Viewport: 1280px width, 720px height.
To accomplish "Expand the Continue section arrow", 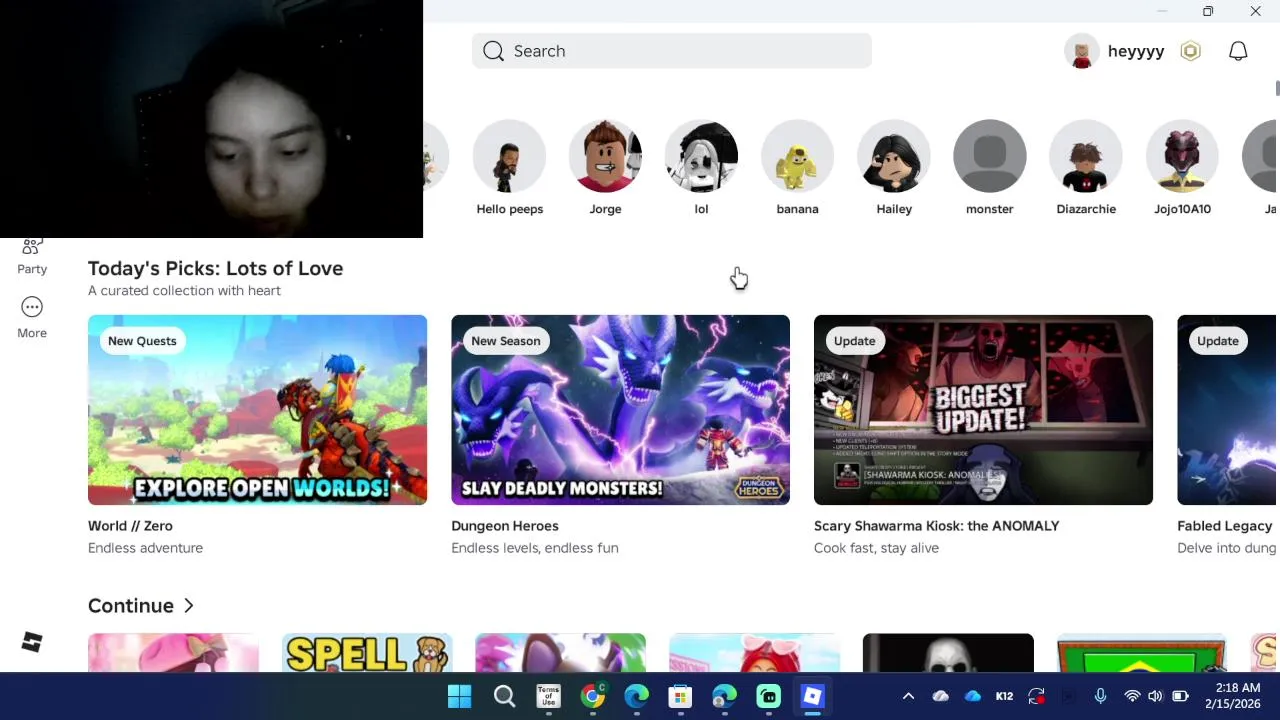I will (188, 606).
